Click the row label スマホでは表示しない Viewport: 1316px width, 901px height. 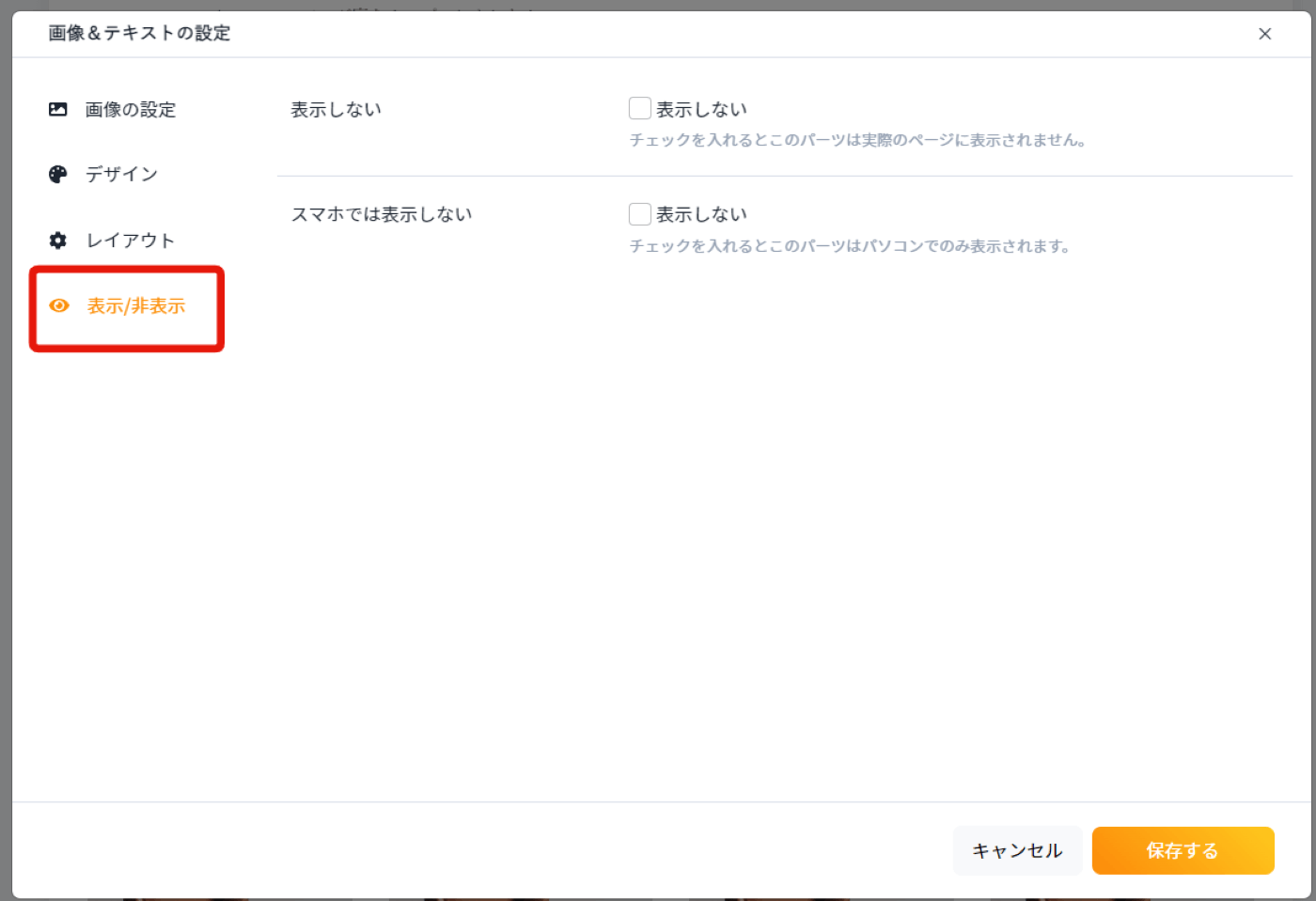(x=382, y=214)
